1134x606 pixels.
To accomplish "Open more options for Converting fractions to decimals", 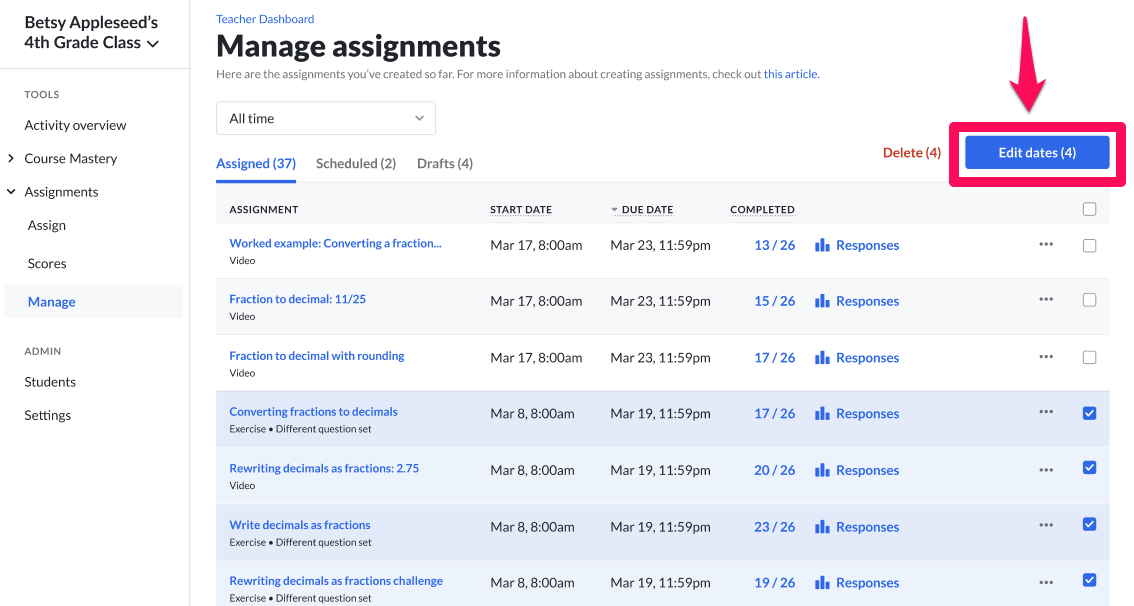I will (1046, 412).
